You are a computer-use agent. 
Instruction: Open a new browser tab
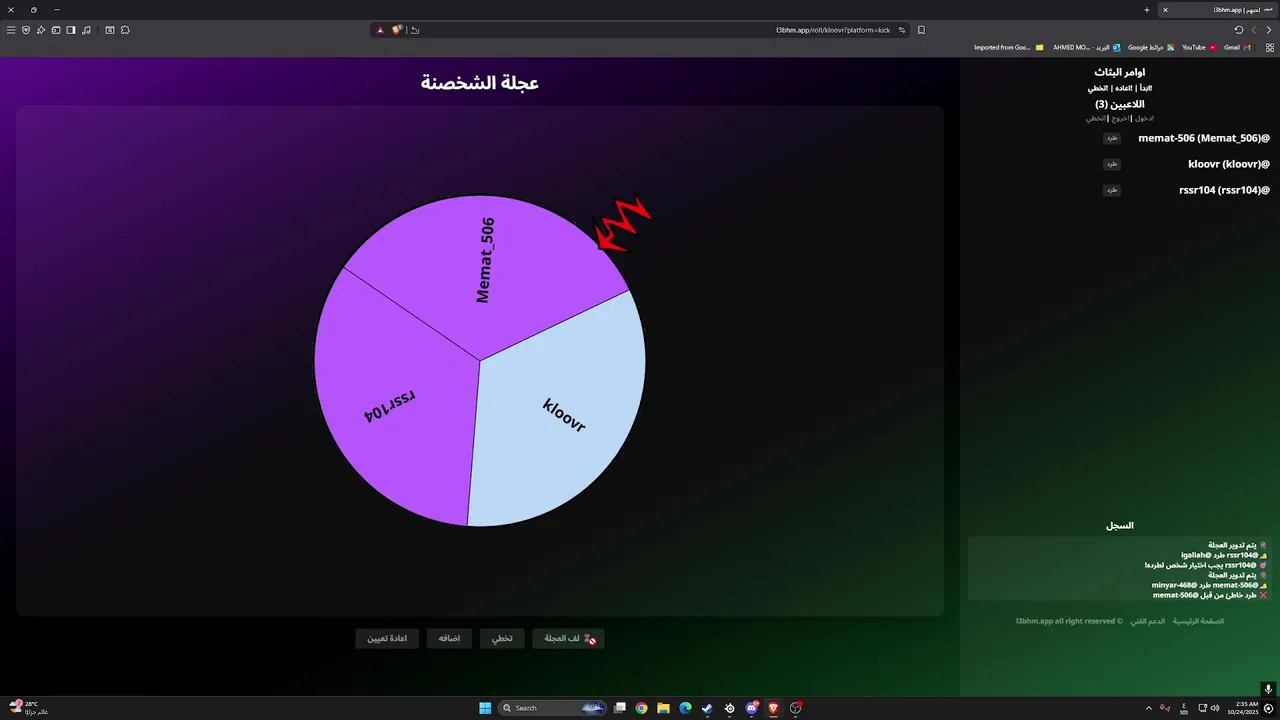(x=1147, y=10)
